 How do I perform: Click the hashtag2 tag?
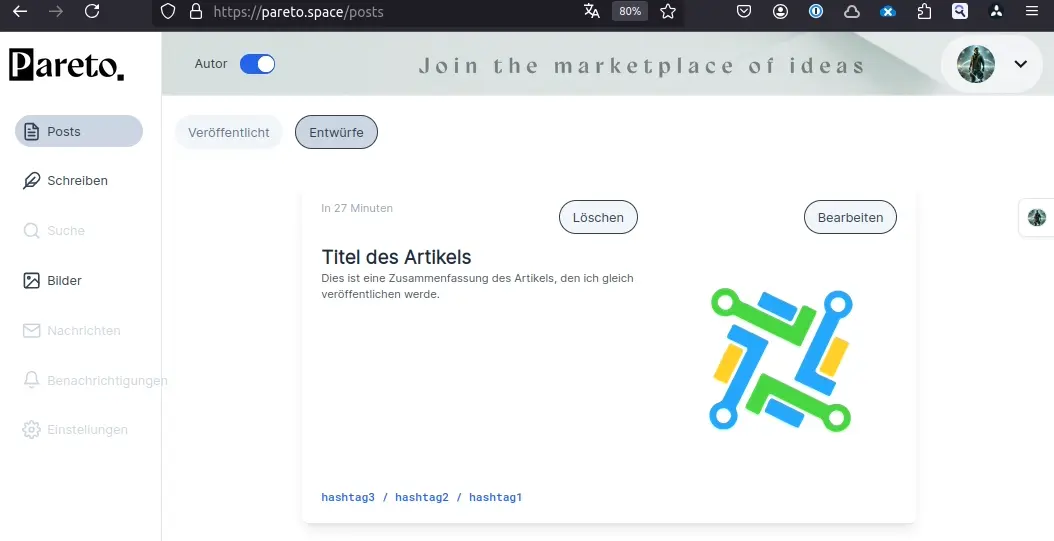[x=421, y=497]
